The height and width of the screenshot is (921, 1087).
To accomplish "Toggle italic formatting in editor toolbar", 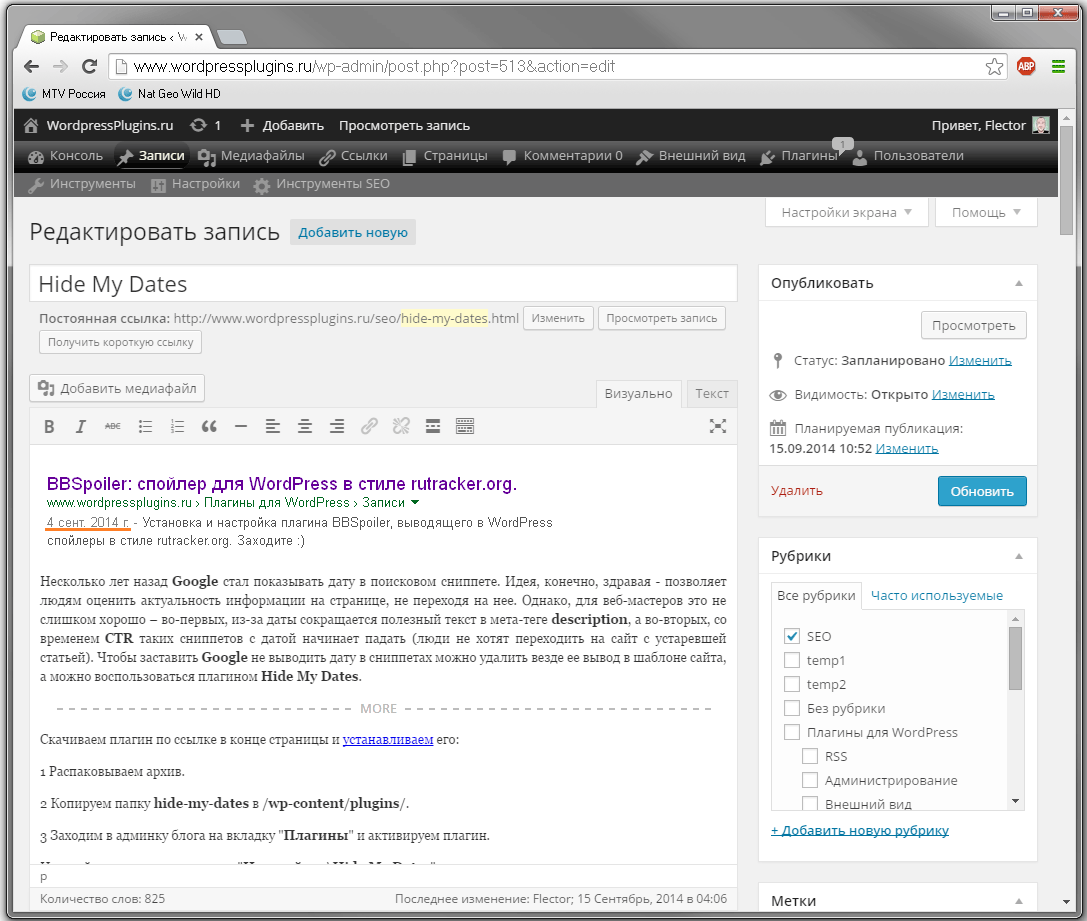I will tap(80, 426).
